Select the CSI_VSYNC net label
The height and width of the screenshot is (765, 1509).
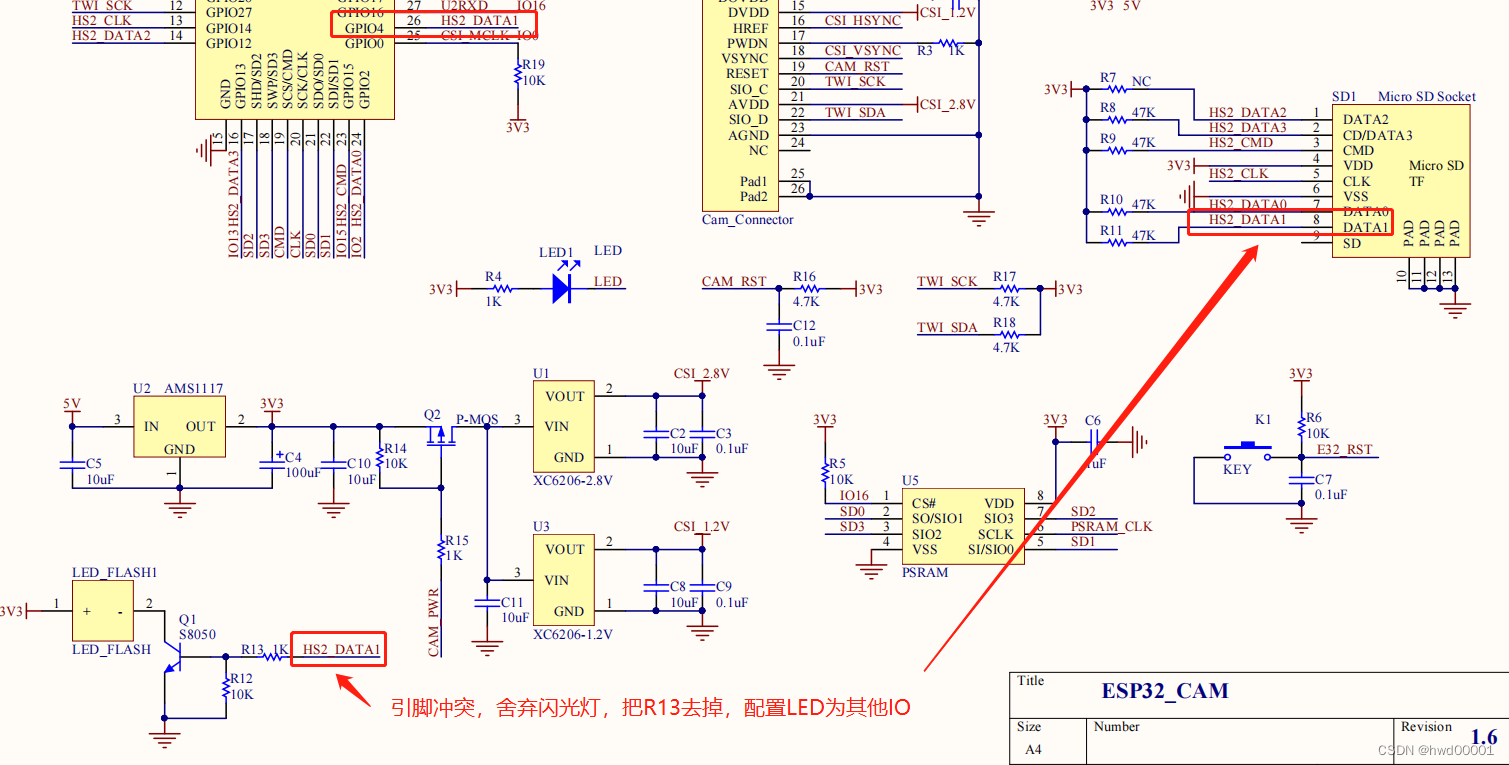(x=862, y=51)
